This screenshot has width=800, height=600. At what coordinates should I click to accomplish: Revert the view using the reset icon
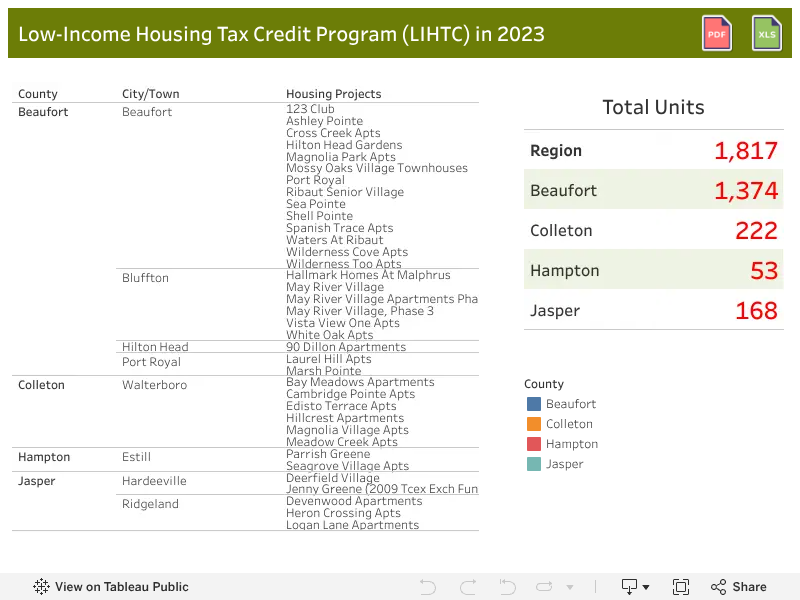[x=508, y=587]
